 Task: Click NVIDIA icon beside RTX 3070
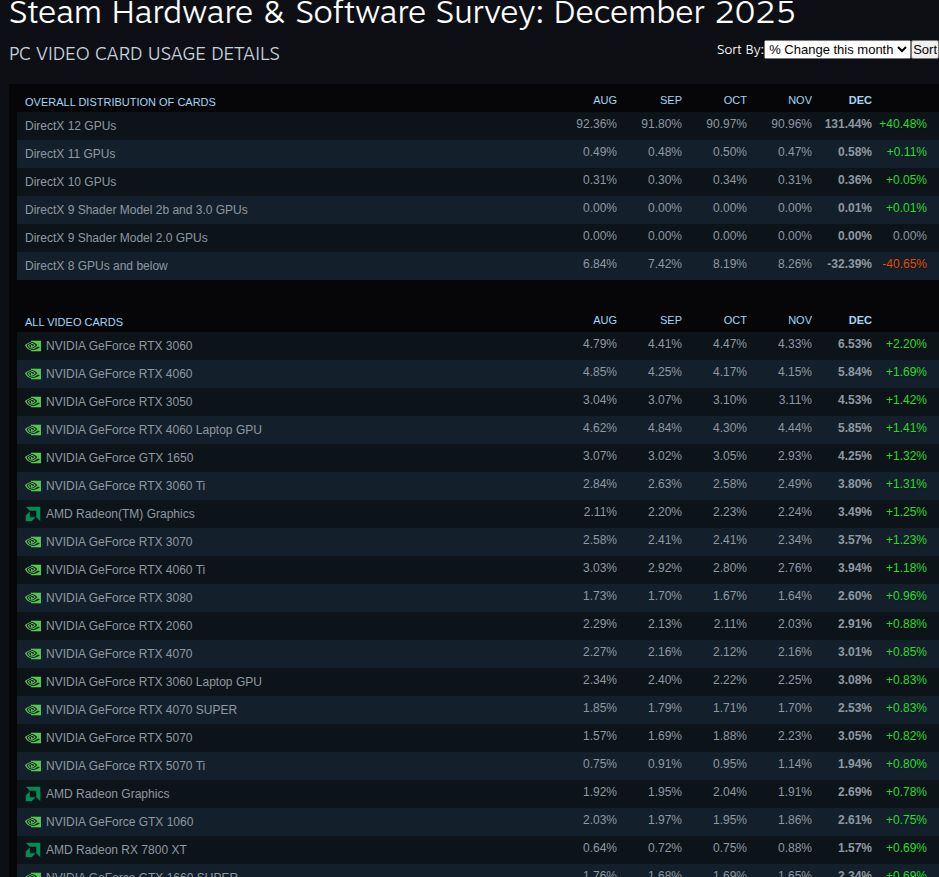[x=33, y=542]
